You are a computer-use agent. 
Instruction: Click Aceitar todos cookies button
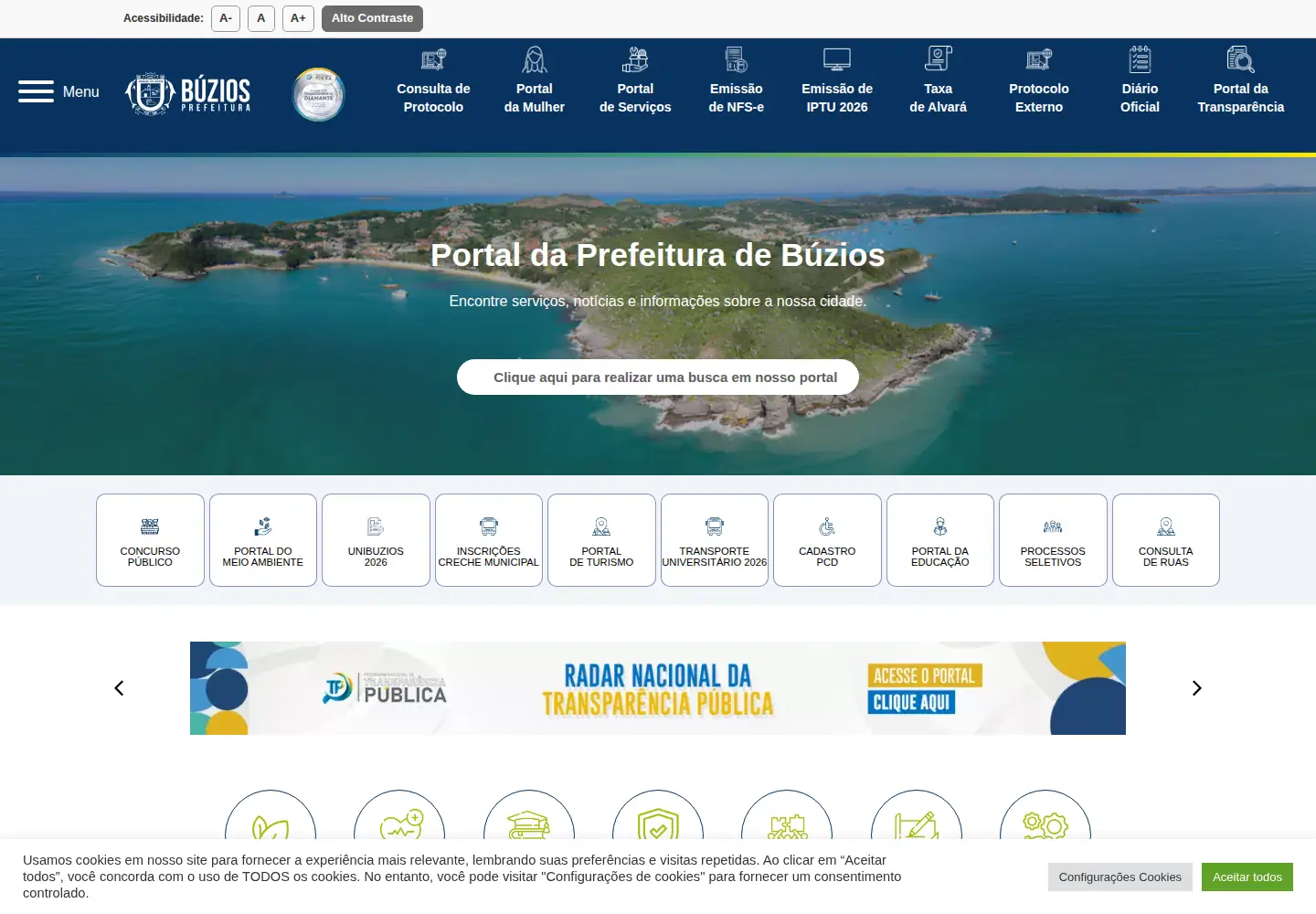click(x=1247, y=877)
